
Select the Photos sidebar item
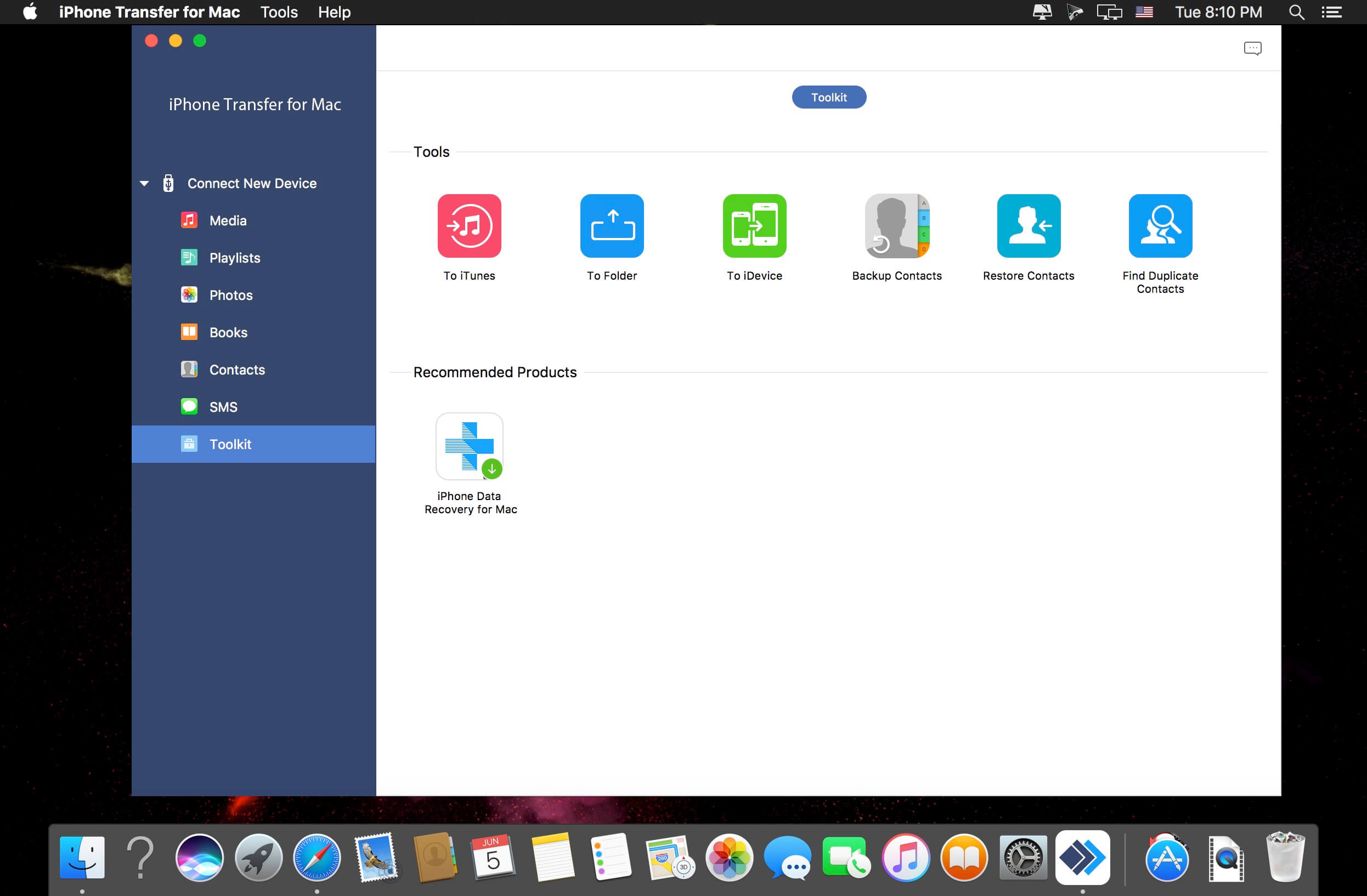[x=231, y=295]
